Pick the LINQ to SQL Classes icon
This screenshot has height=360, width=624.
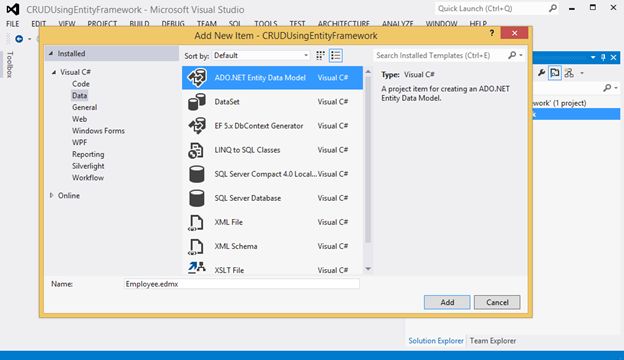(196, 150)
